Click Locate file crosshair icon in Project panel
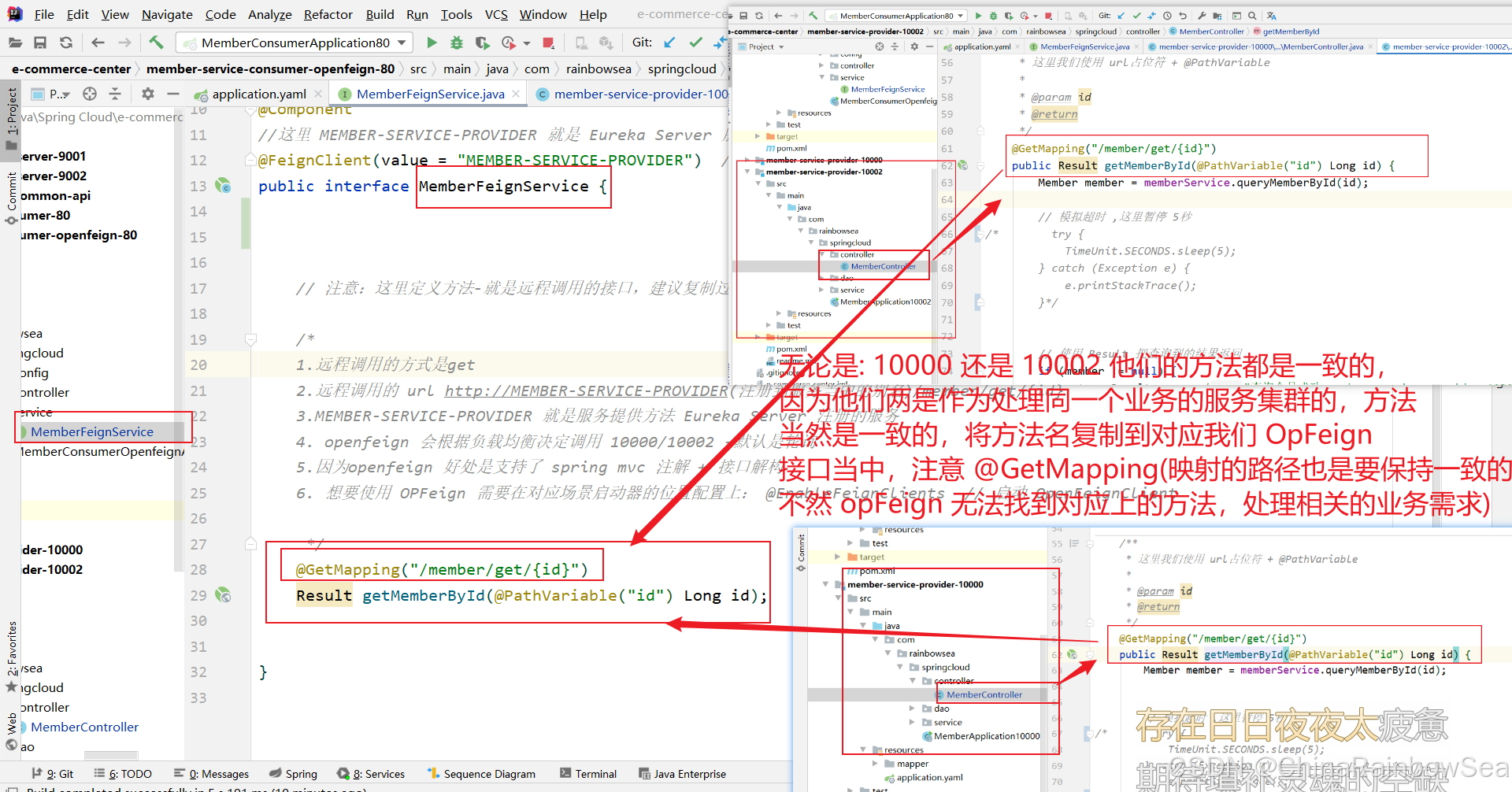Image resolution: width=1512 pixels, height=792 pixels. click(90, 94)
